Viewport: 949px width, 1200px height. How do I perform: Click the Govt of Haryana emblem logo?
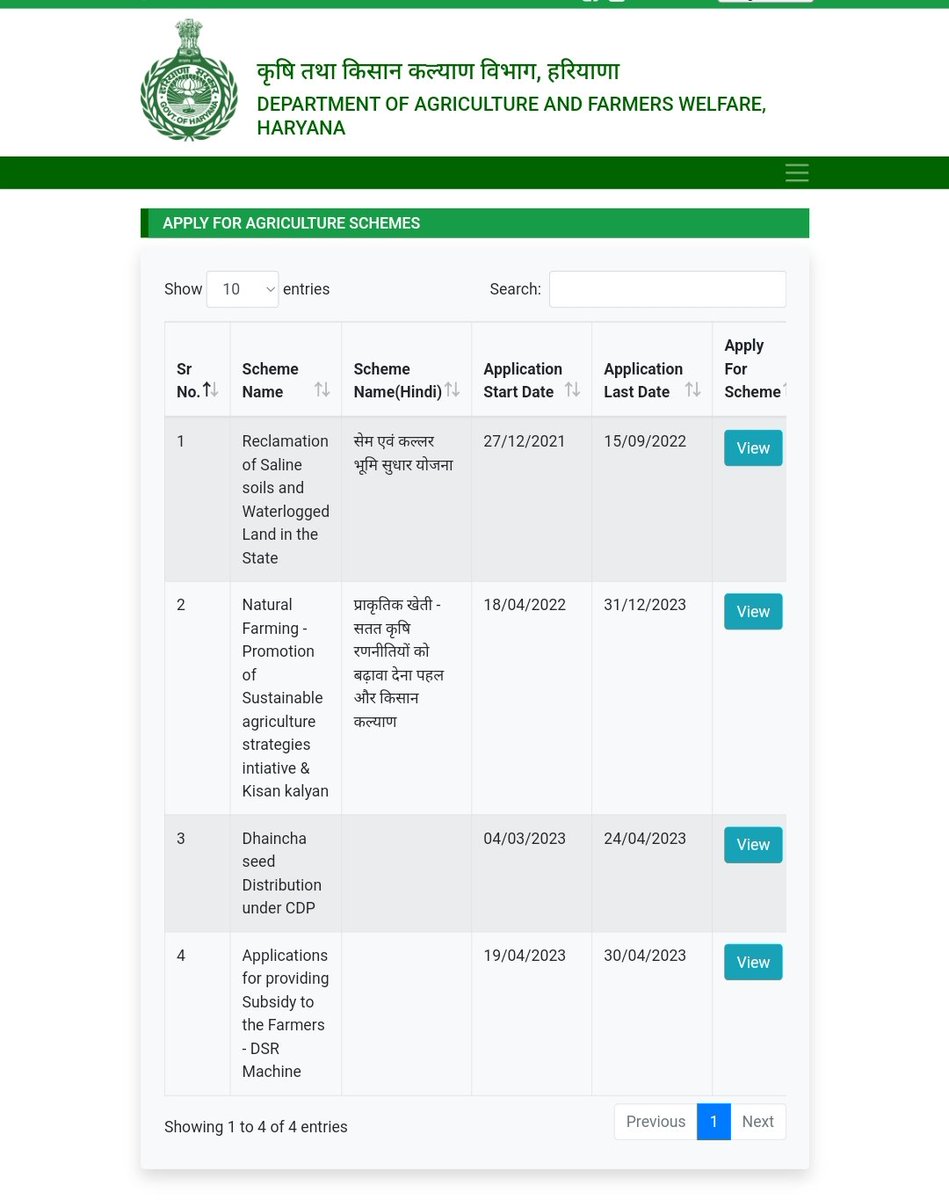[189, 81]
